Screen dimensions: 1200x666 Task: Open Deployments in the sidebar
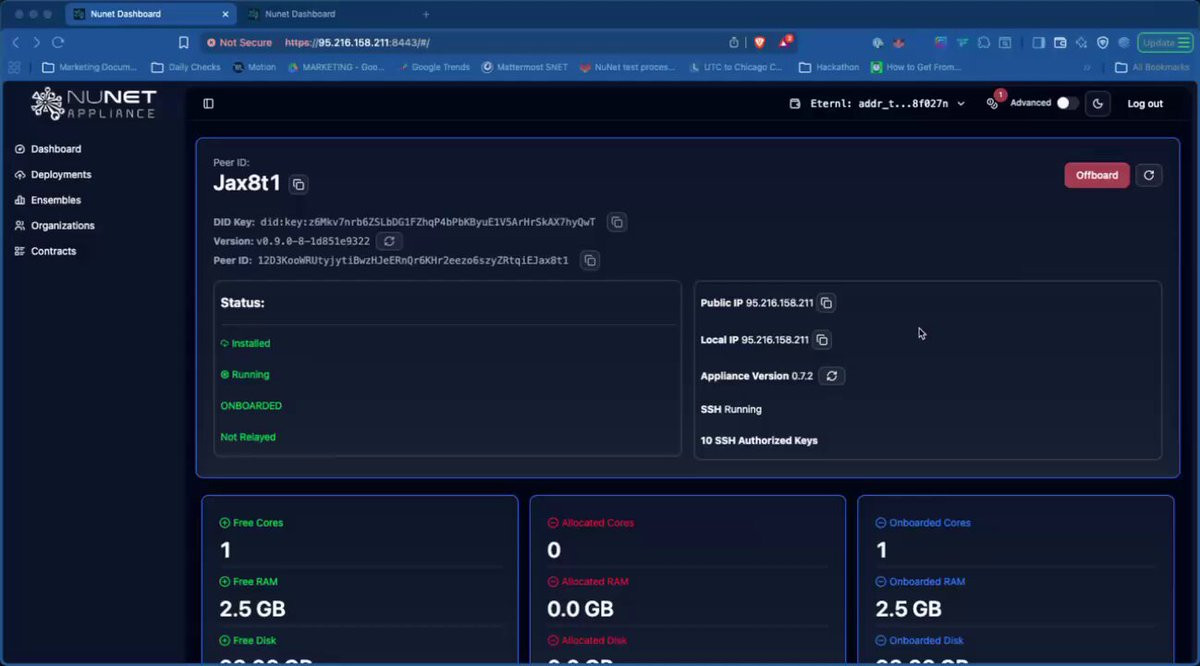click(53, 175)
